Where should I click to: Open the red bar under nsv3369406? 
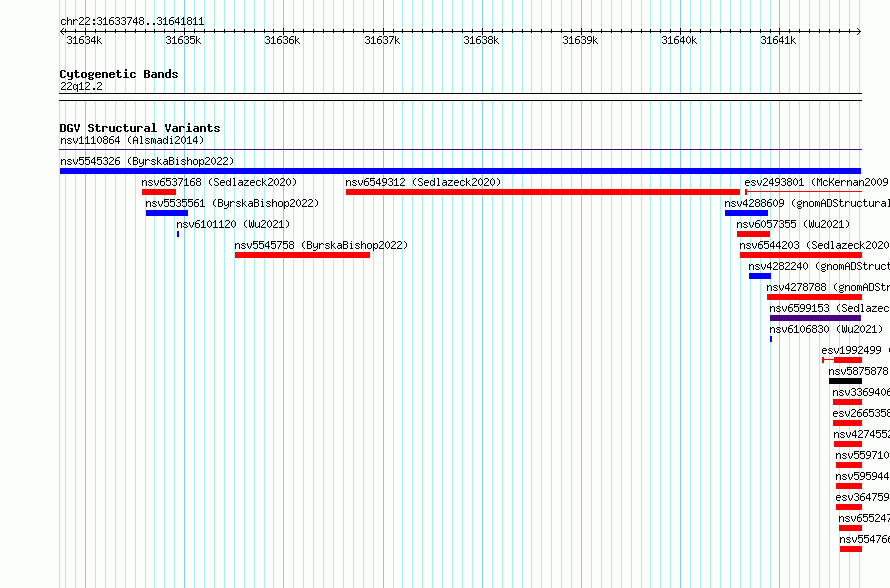click(x=847, y=402)
